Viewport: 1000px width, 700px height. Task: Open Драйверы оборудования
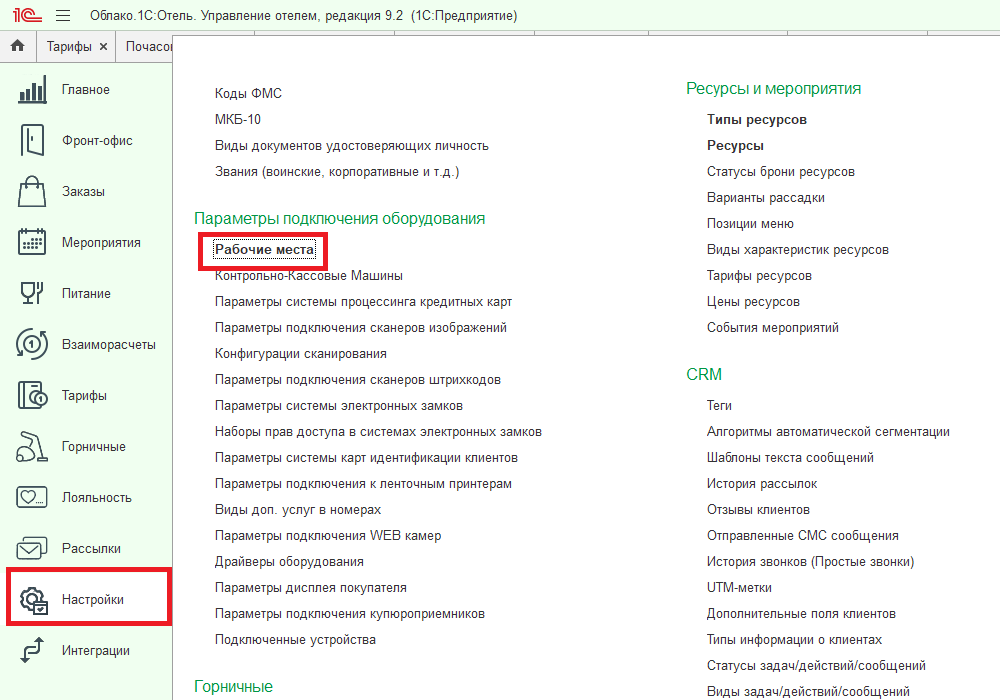coord(289,562)
